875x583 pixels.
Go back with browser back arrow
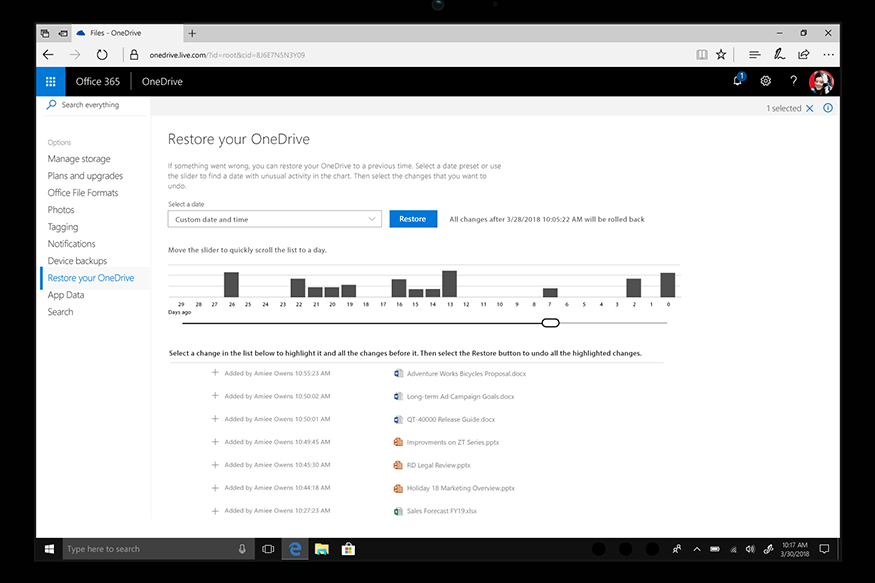(49, 55)
